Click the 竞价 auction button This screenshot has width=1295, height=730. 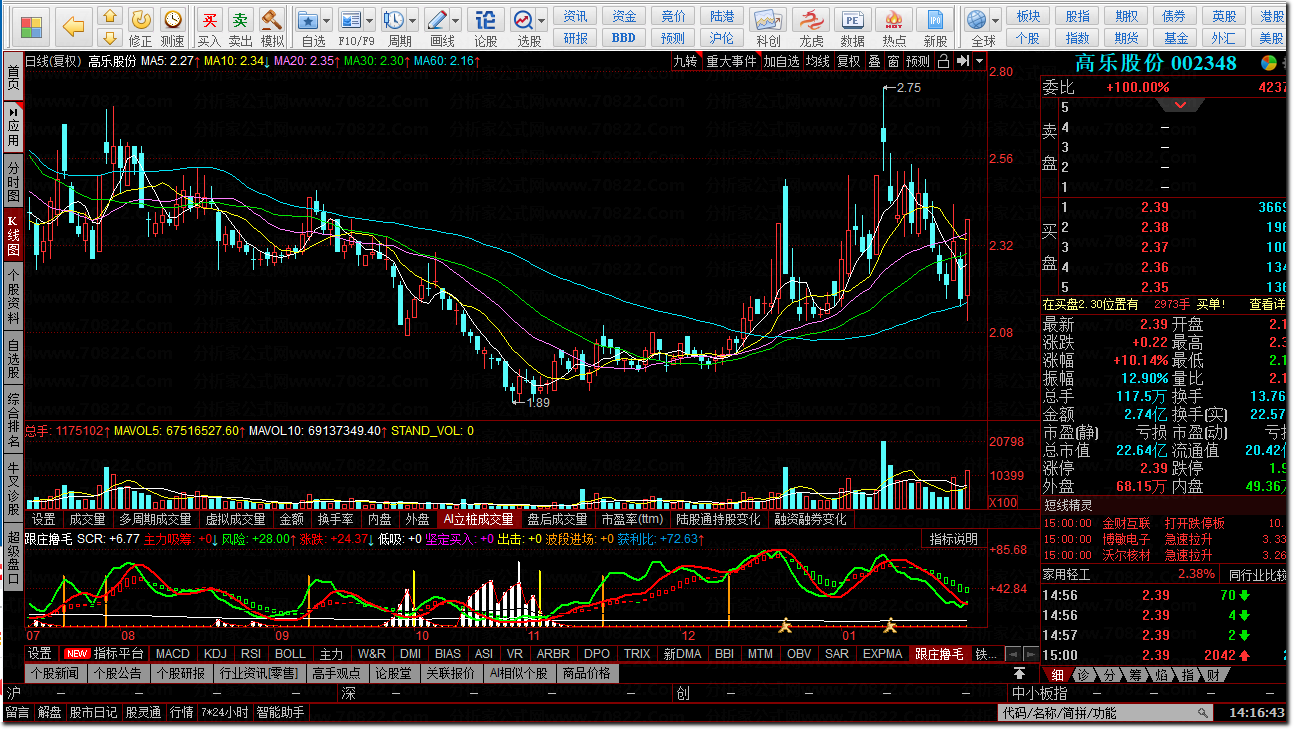coord(673,16)
